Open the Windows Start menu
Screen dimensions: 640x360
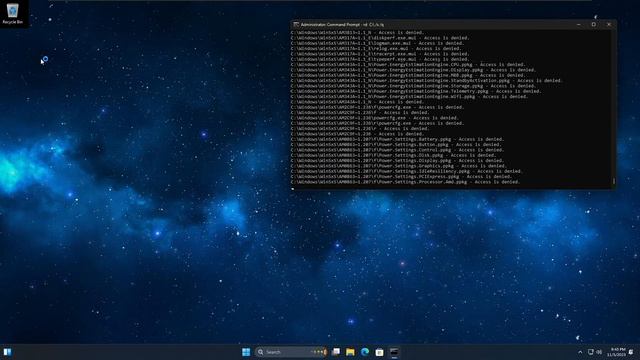pyautogui.click(x=246, y=352)
